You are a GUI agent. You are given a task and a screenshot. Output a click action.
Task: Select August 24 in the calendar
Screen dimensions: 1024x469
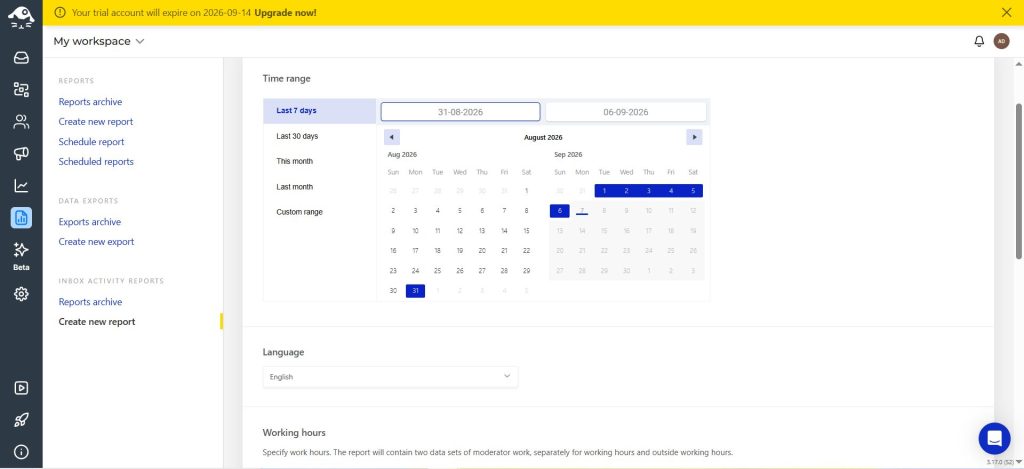tap(415, 270)
